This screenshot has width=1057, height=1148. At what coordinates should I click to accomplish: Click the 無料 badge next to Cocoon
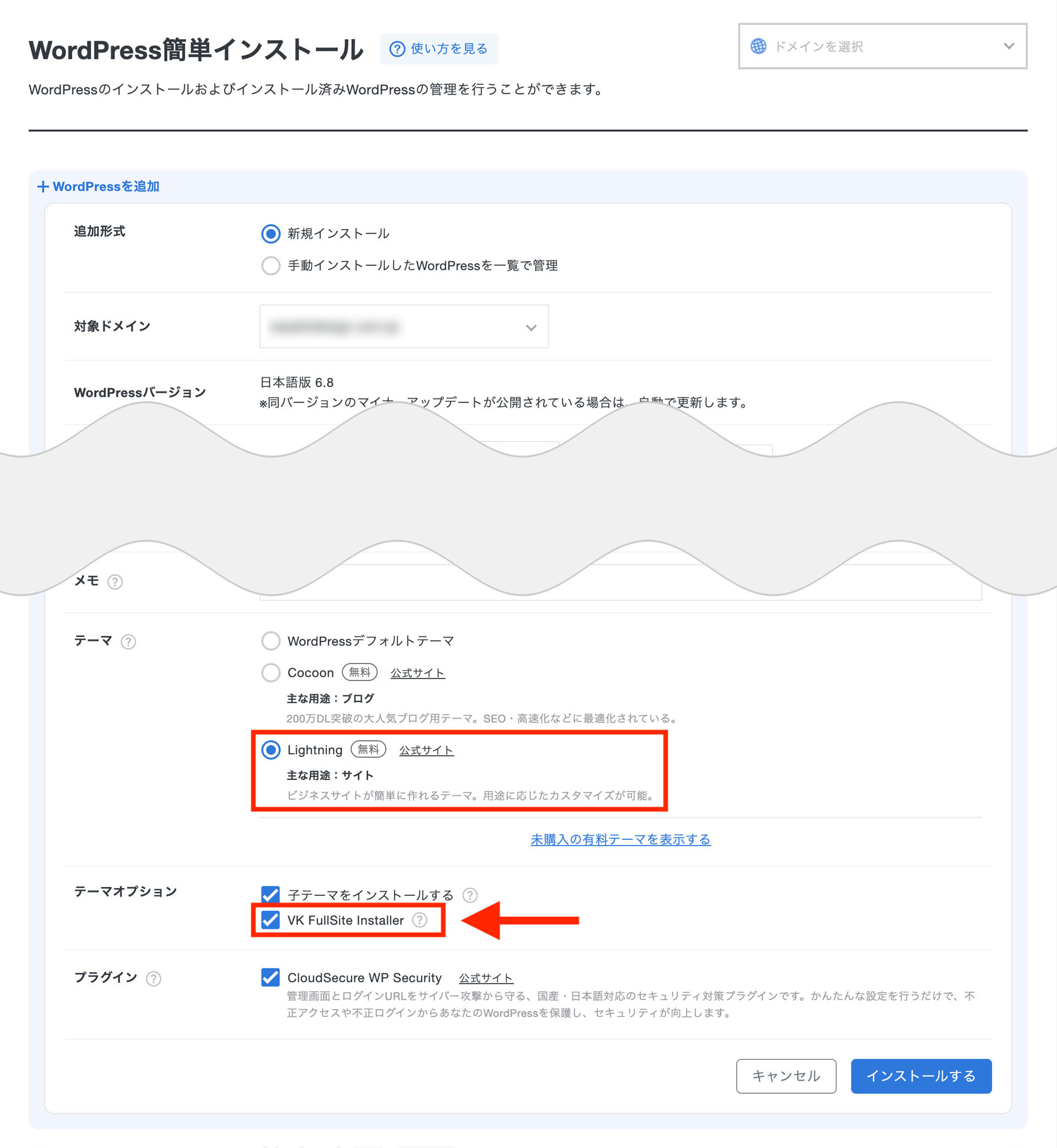tap(360, 672)
